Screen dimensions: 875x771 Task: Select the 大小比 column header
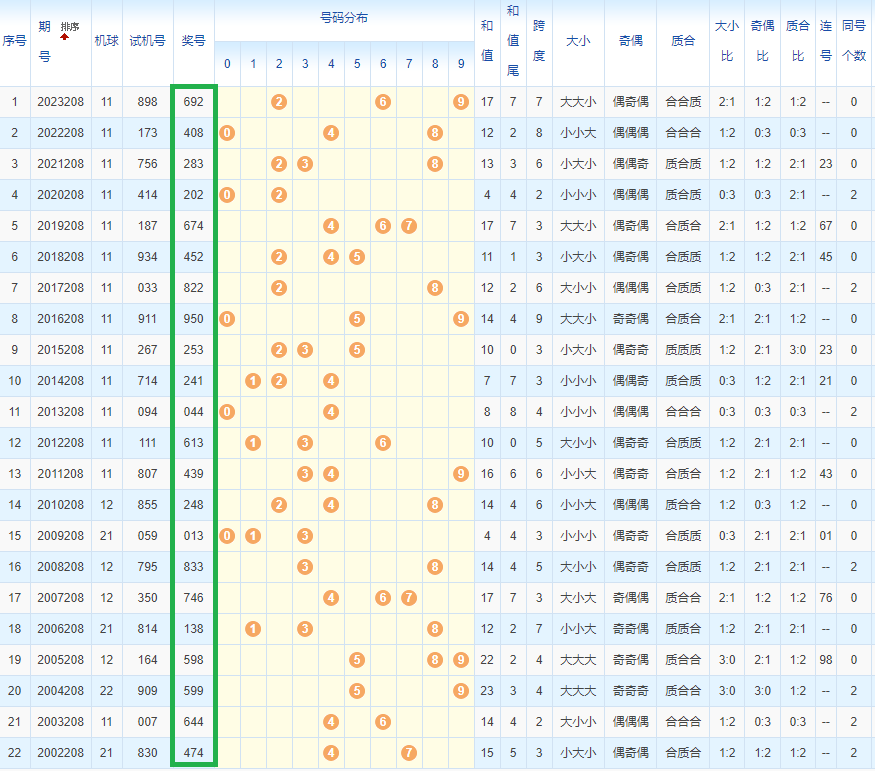[727, 42]
